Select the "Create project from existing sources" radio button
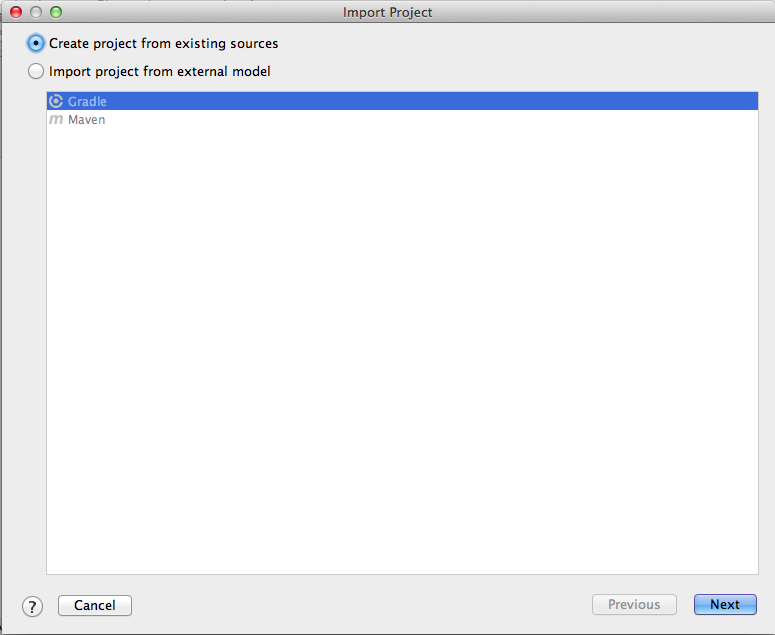This screenshot has height=635, width=775. (37, 44)
